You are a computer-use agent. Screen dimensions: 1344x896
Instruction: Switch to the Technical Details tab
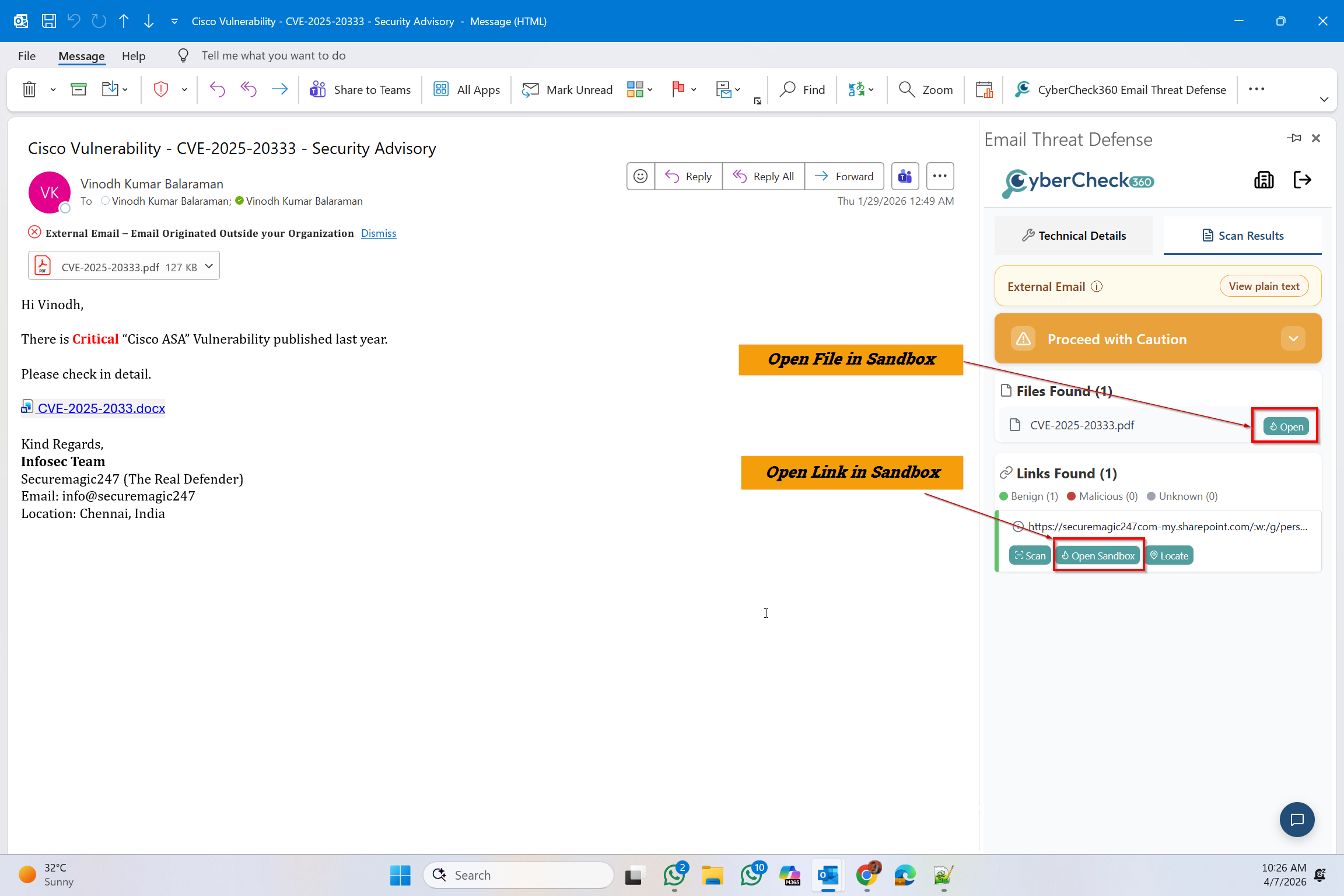tap(1074, 236)
